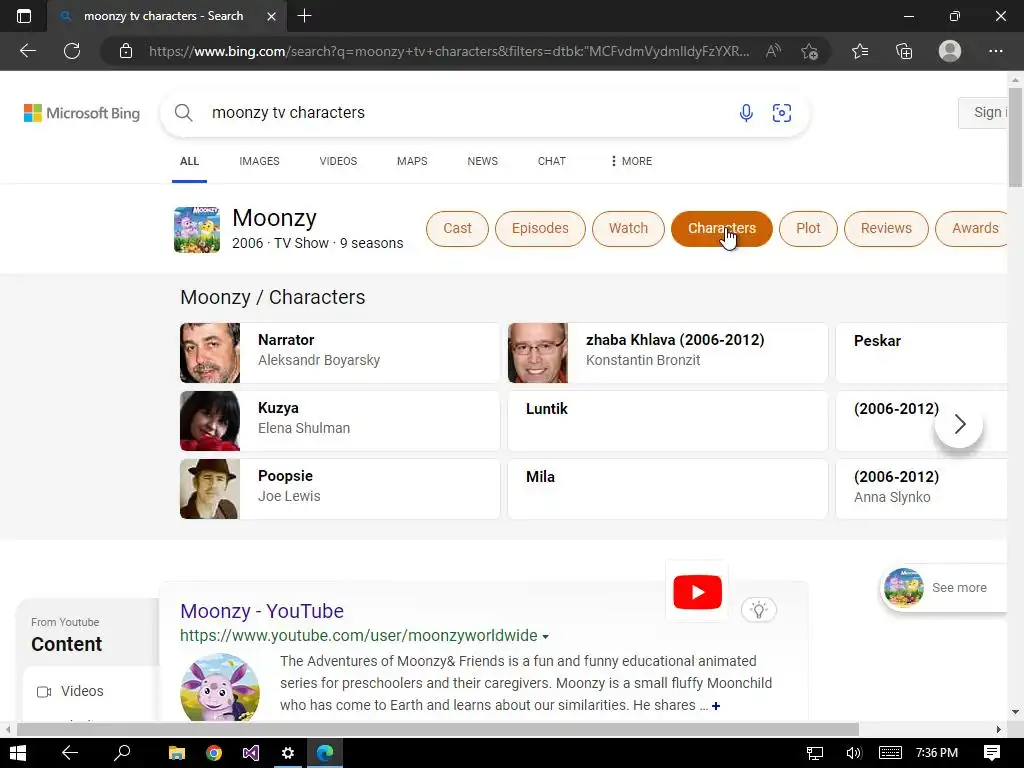Screen dimensions: 1024x768
Task: Open the Moonzy - YouTube result link
Action: pyautogui.click(x=262, y=611)
